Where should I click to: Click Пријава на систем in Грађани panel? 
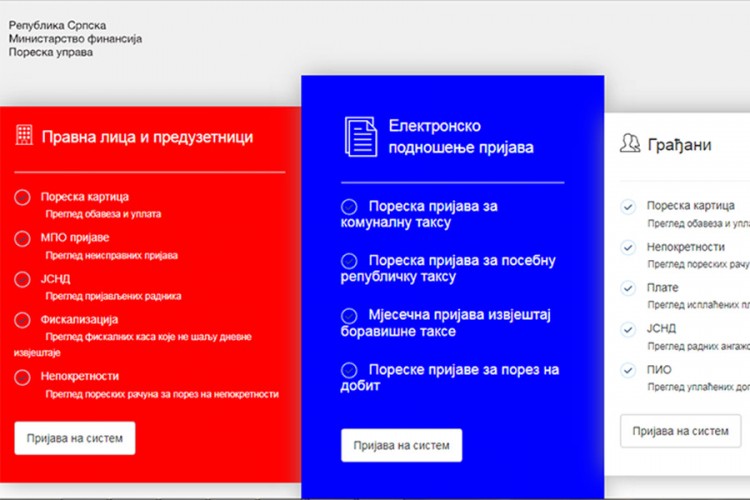680,431
